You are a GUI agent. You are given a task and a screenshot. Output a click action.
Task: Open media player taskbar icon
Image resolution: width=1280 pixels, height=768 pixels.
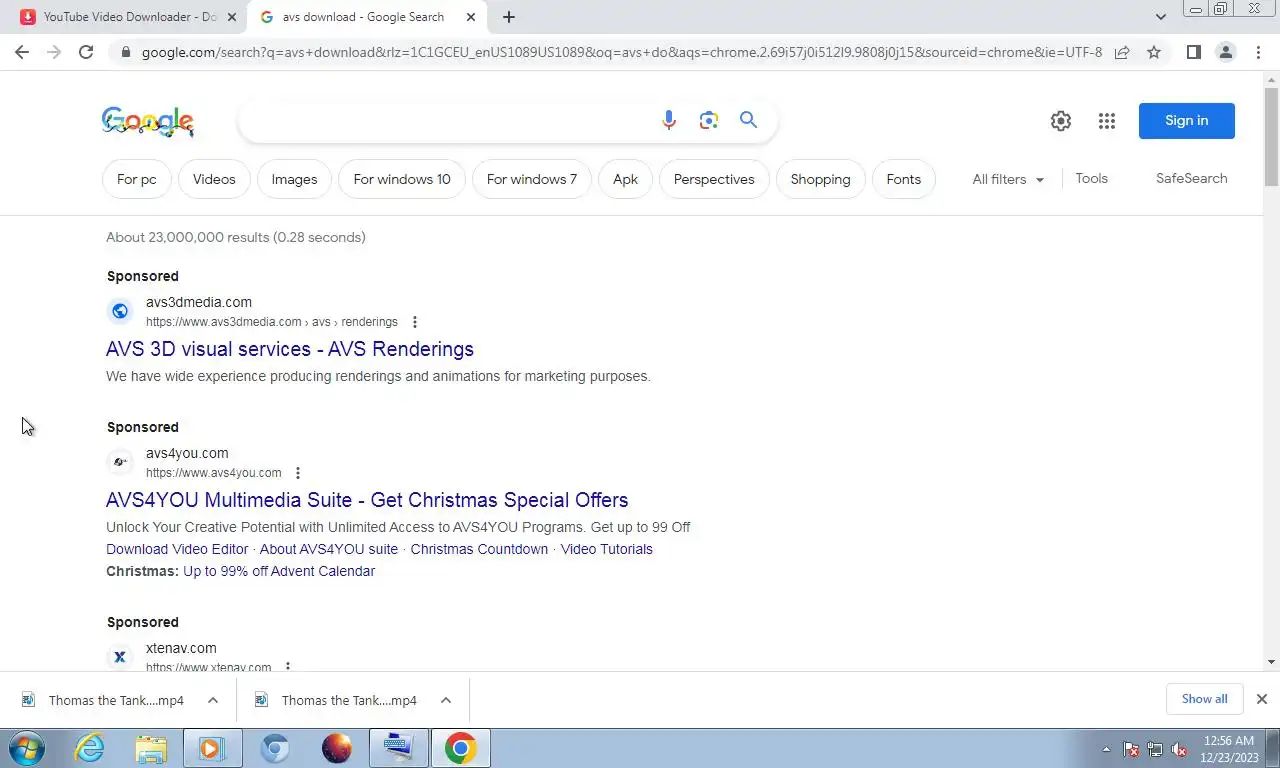212,748
